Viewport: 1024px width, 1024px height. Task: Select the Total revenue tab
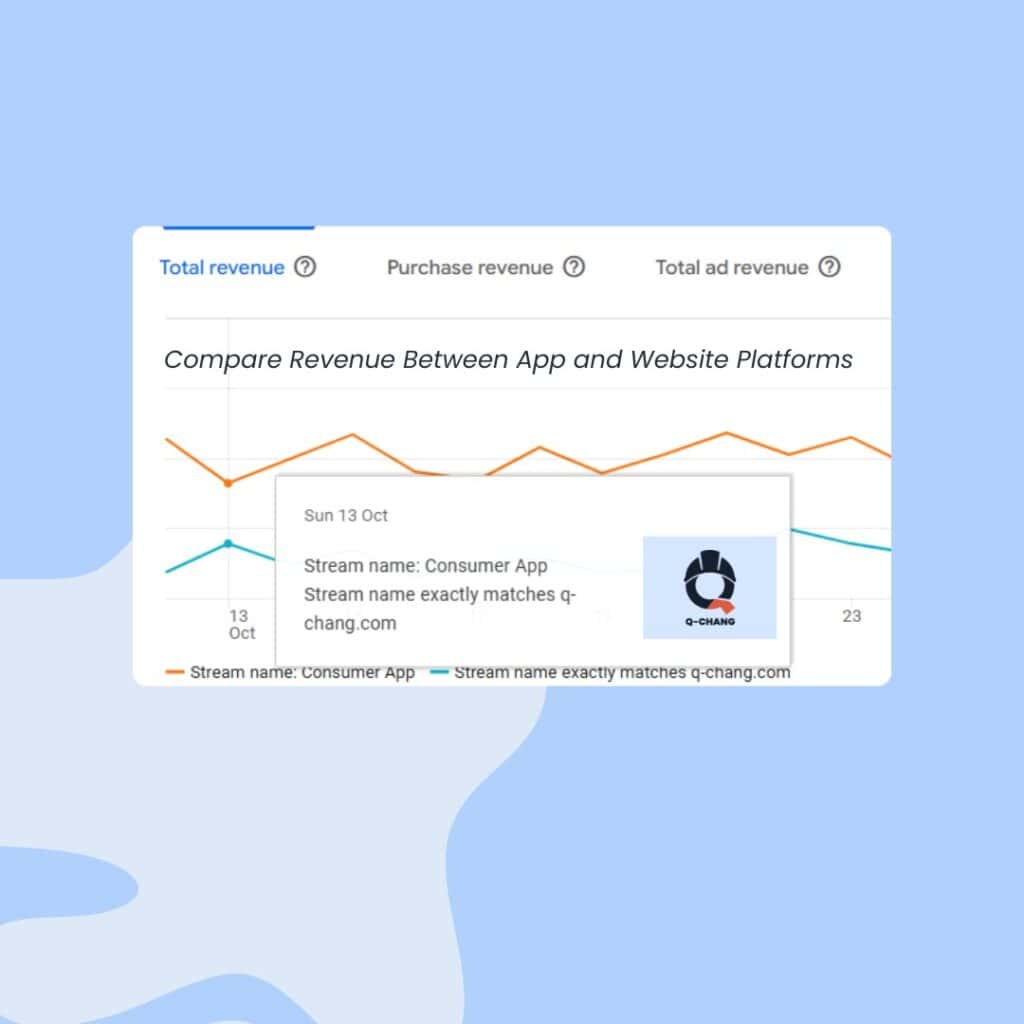(x=222, y=267)
